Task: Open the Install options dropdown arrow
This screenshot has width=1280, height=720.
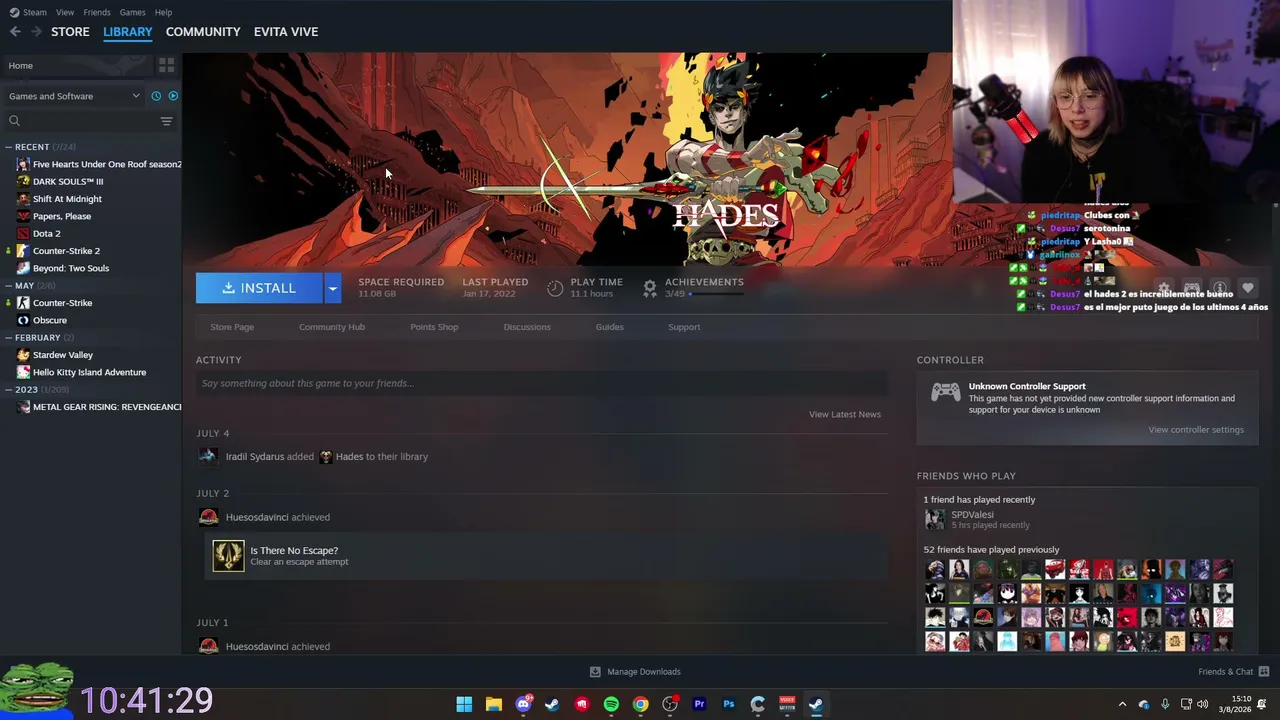Action: (333, 288)
